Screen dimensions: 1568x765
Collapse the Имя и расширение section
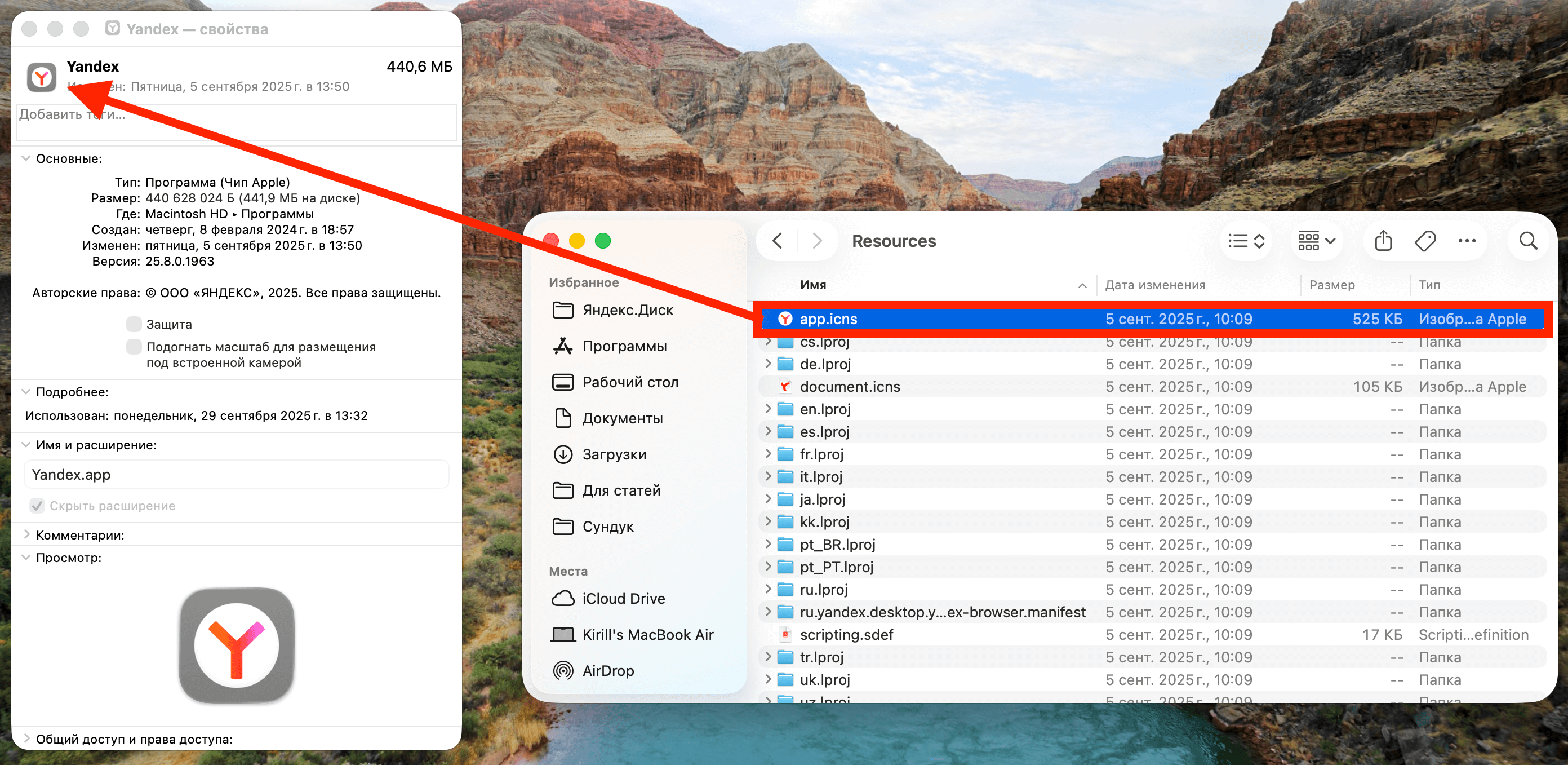pos(25,445)
